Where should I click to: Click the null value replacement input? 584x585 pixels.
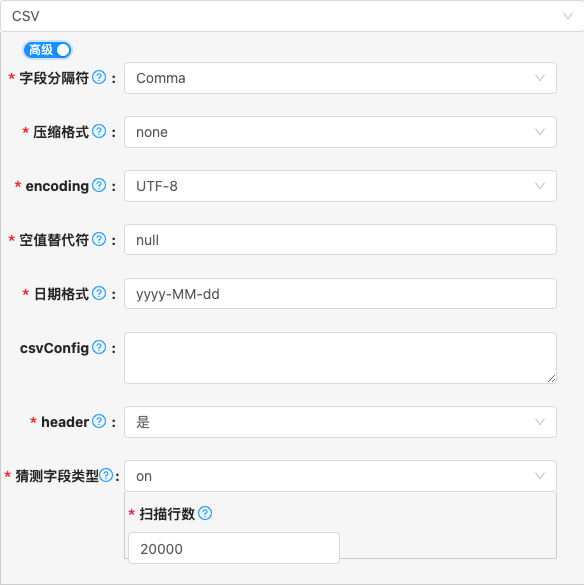point(340,240)
